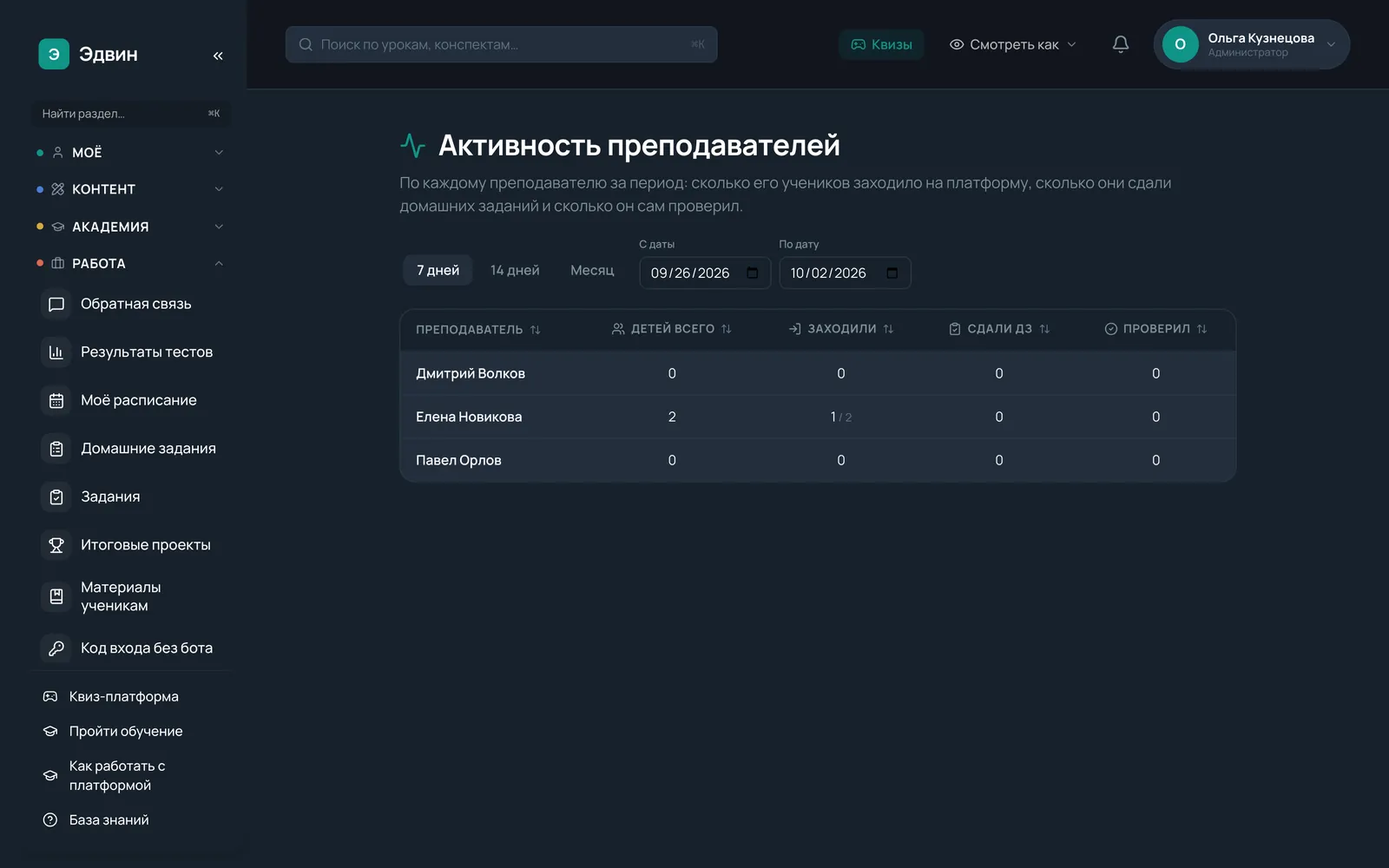Click the Результаты тестов chart icon
Screen dimensions: 1389x868
coord(56,352)
